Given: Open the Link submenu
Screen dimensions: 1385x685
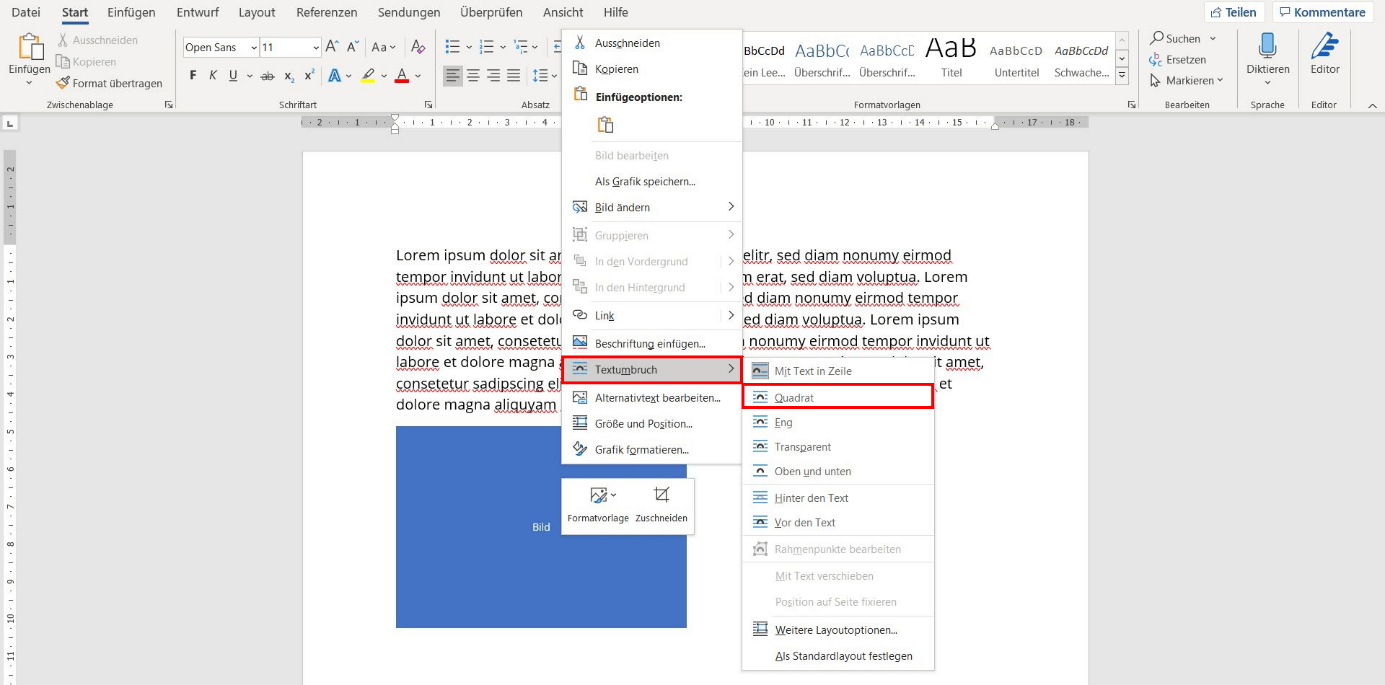Looking at the screenshot, I should pyautogui.click(x=652, y=315).
